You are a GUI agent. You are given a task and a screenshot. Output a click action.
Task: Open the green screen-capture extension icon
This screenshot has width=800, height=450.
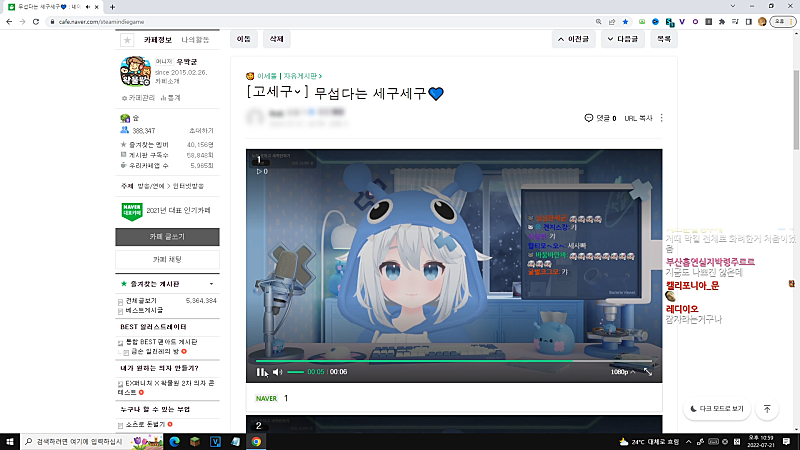coord(642,22)
